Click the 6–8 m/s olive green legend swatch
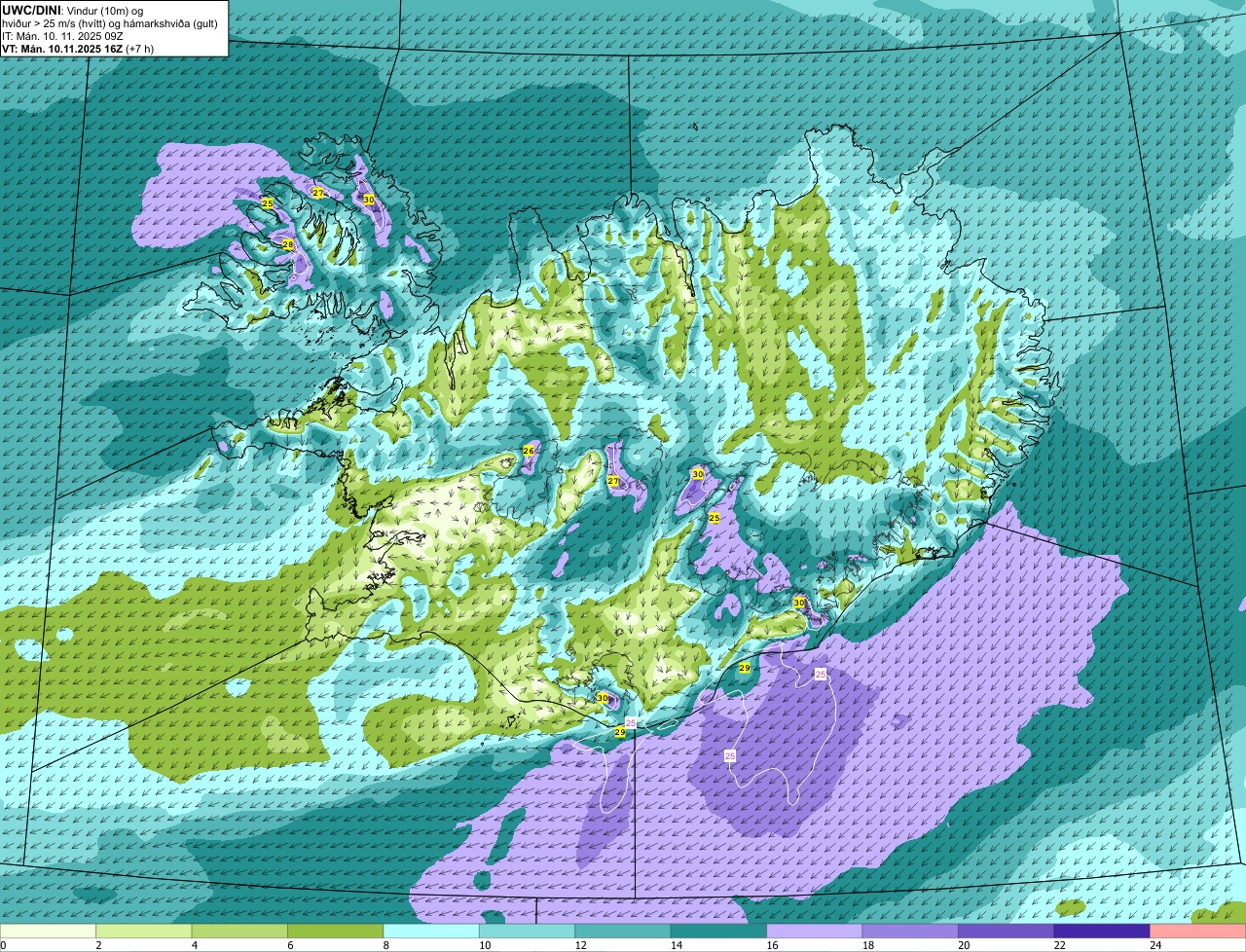Image resolution: width=1246 pixels, height=952 pixels. point(336,932)
